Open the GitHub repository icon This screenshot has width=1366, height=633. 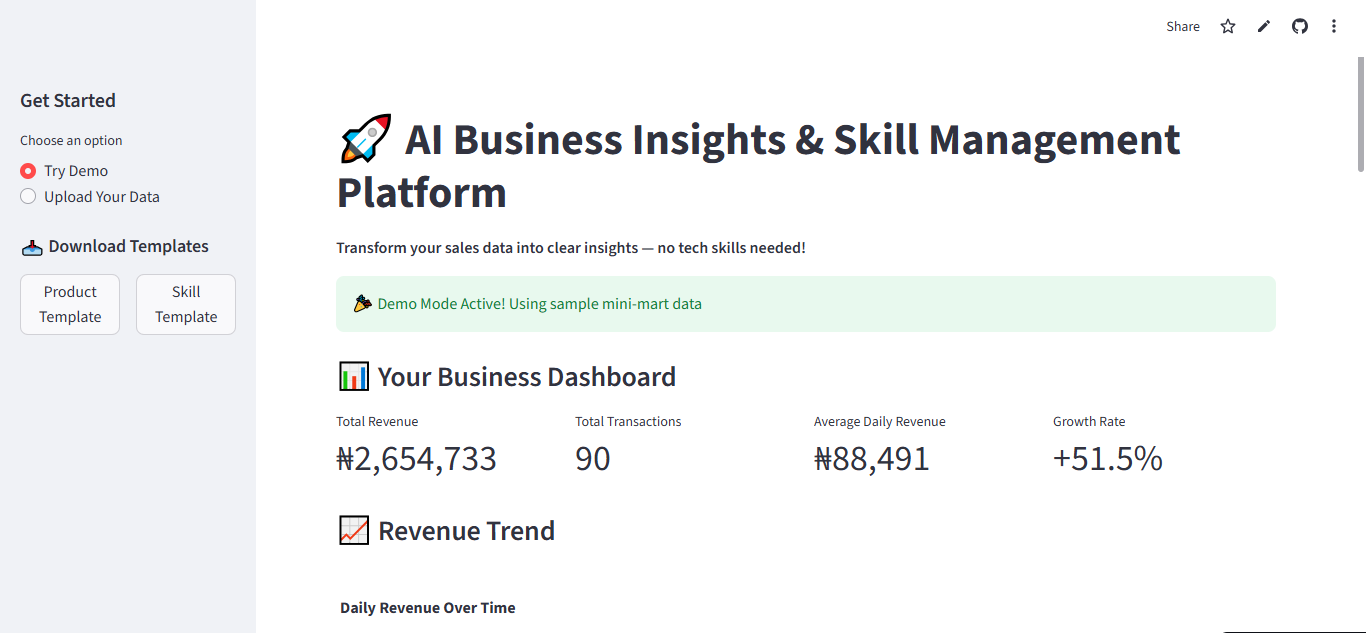tap(1300, 27)
